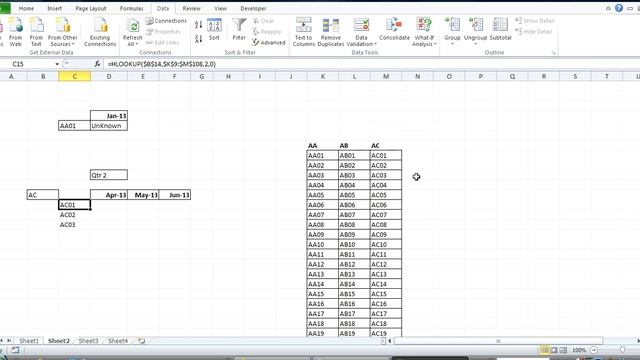Open Advanced filter options
Image resolution: width=640 pixels, height=360 pixels.
point(269,42)
